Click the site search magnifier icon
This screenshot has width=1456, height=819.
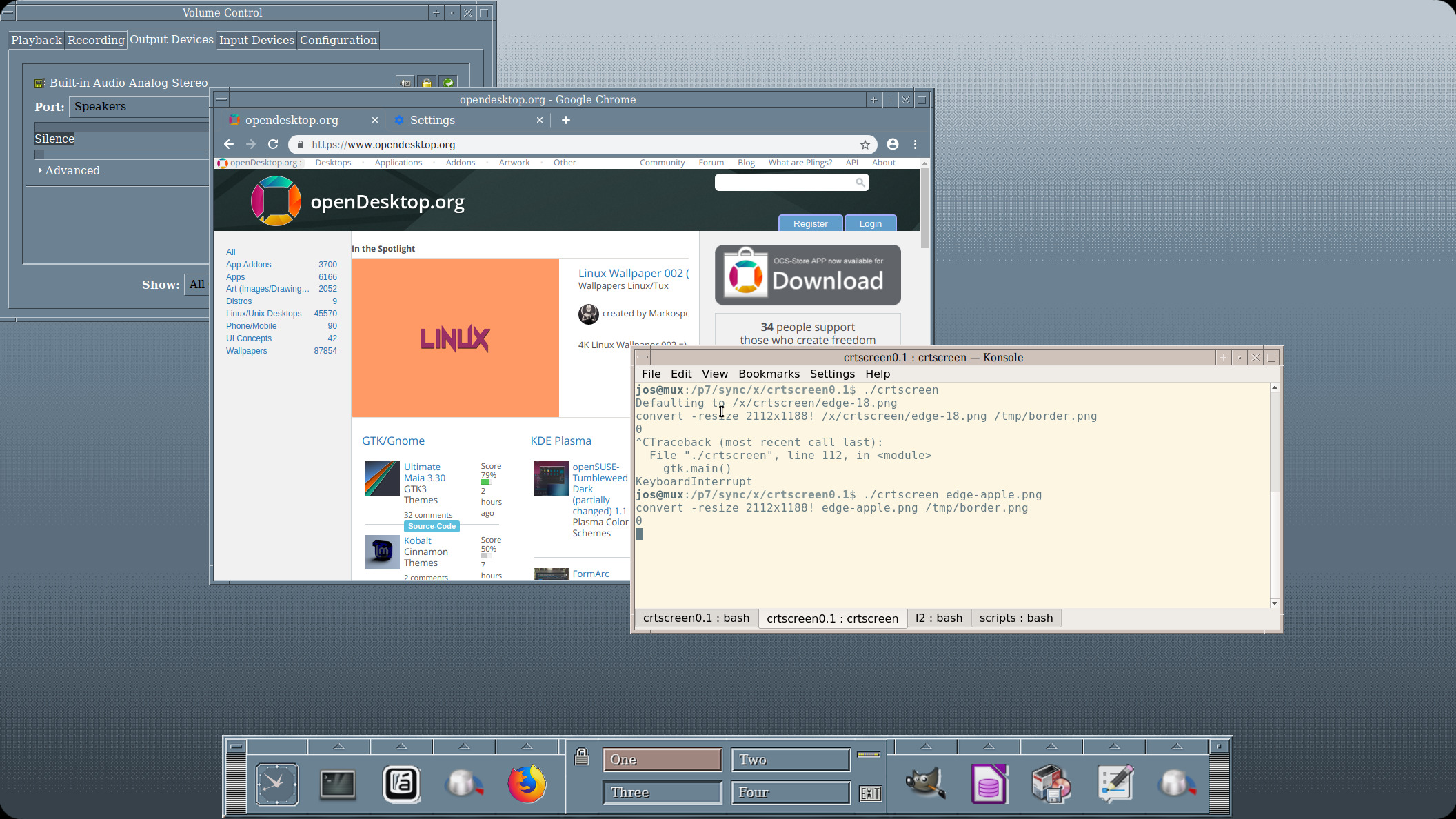(x=860, y=182)
